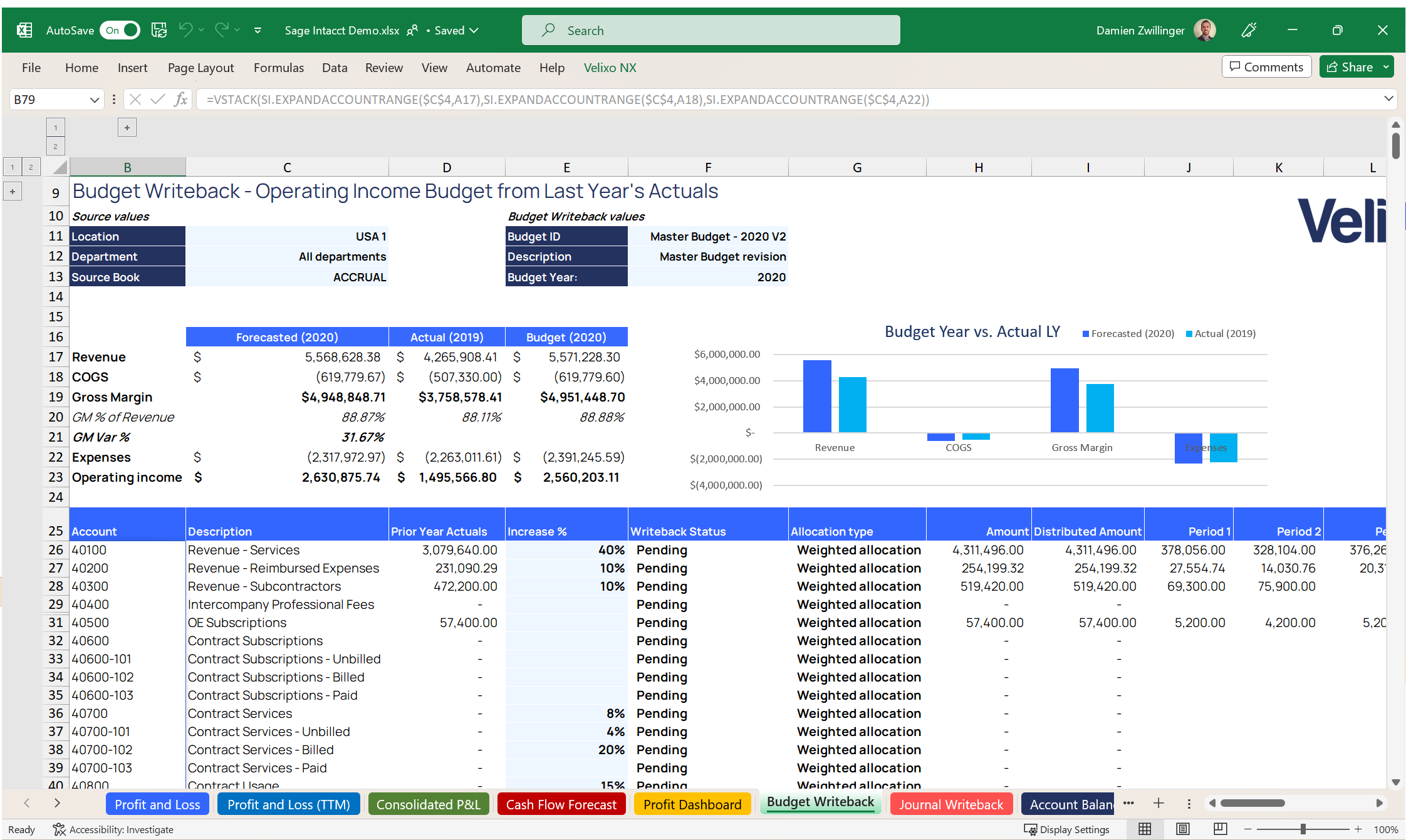Open the Cash Flow Forecast sheet
The height and width of the screenshot is (840, 1406).
(561, 804)
